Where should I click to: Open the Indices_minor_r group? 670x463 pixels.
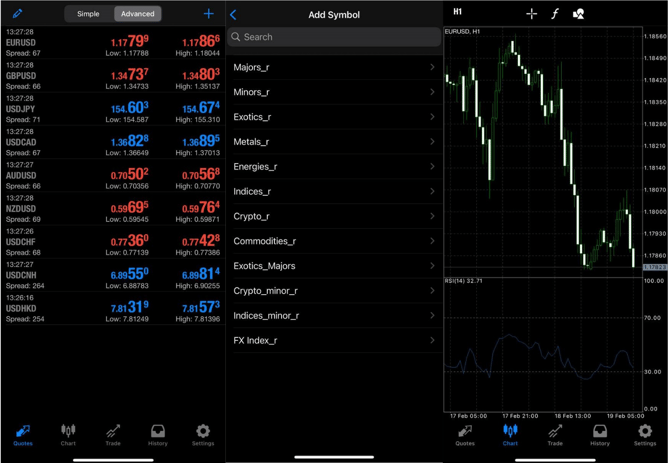click(334, 316)
